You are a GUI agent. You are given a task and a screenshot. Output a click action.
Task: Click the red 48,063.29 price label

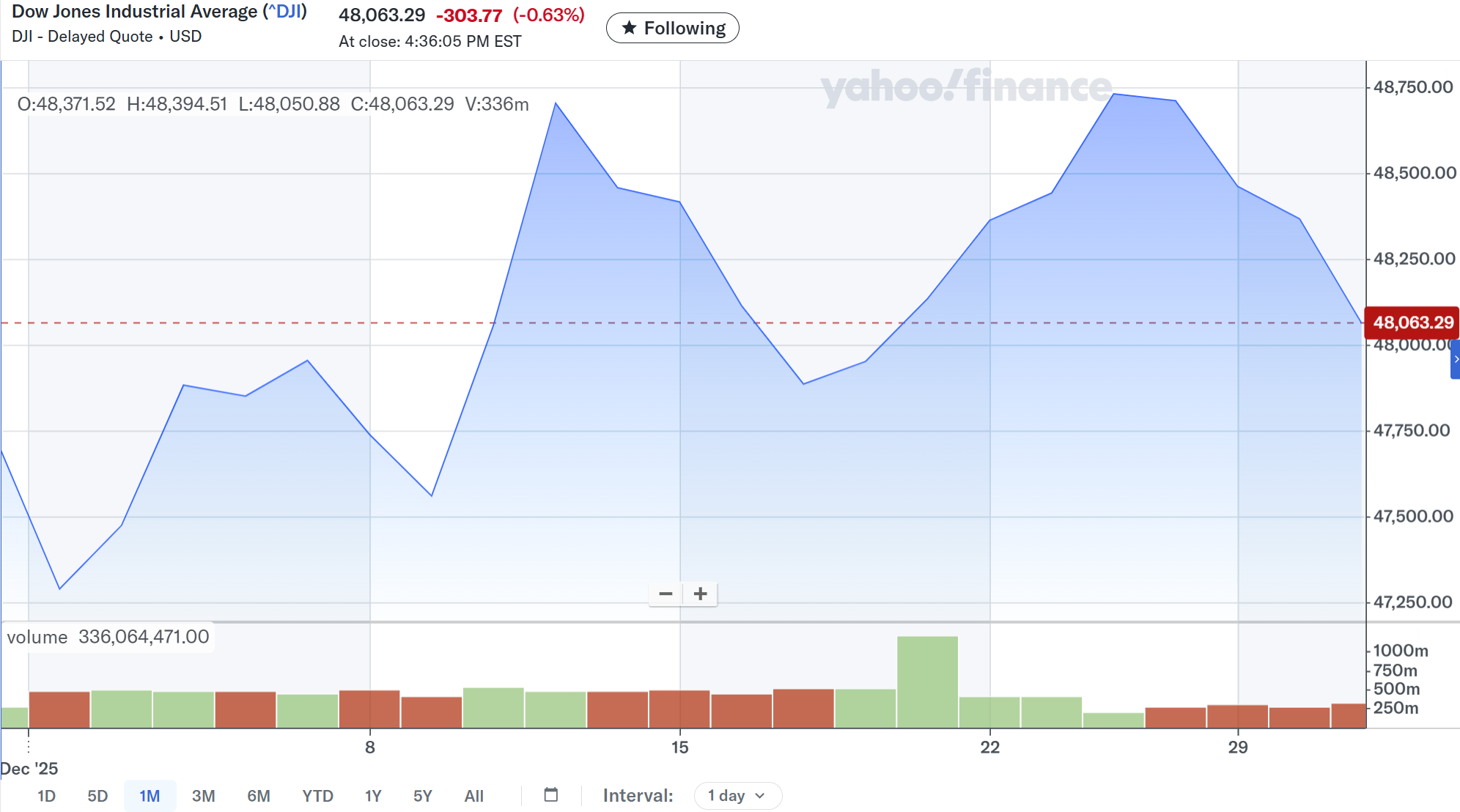pyautogui.click(x=1412, y=322)
